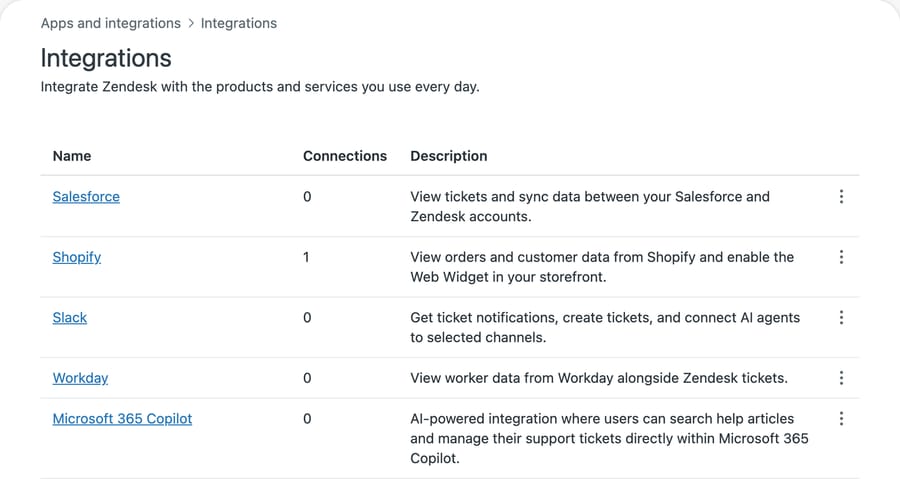Screen dimensions: 900x497
Task: Click the Description column header
Action: coord(449,156)
